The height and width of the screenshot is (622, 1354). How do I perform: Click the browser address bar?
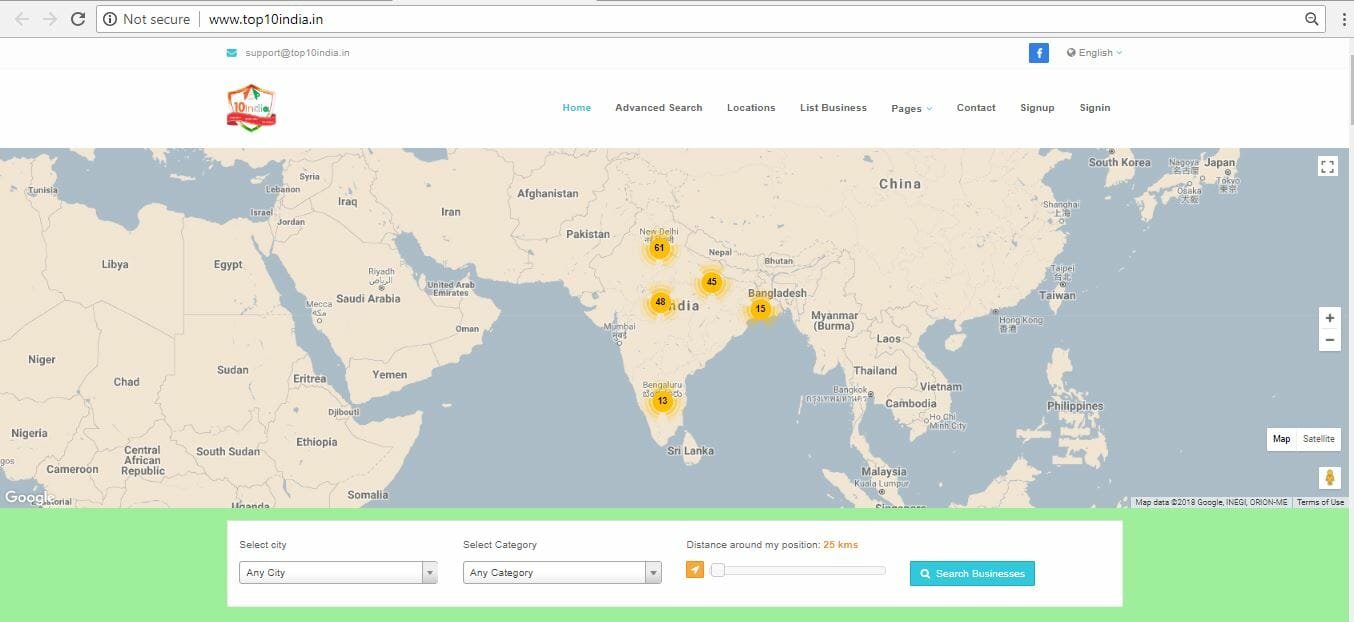tap(700, 19)
